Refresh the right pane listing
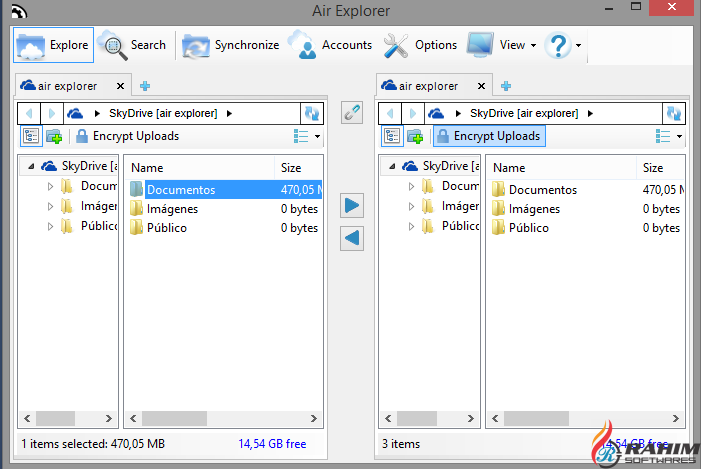This screenshot has width=701, height=469. (673, 114)
